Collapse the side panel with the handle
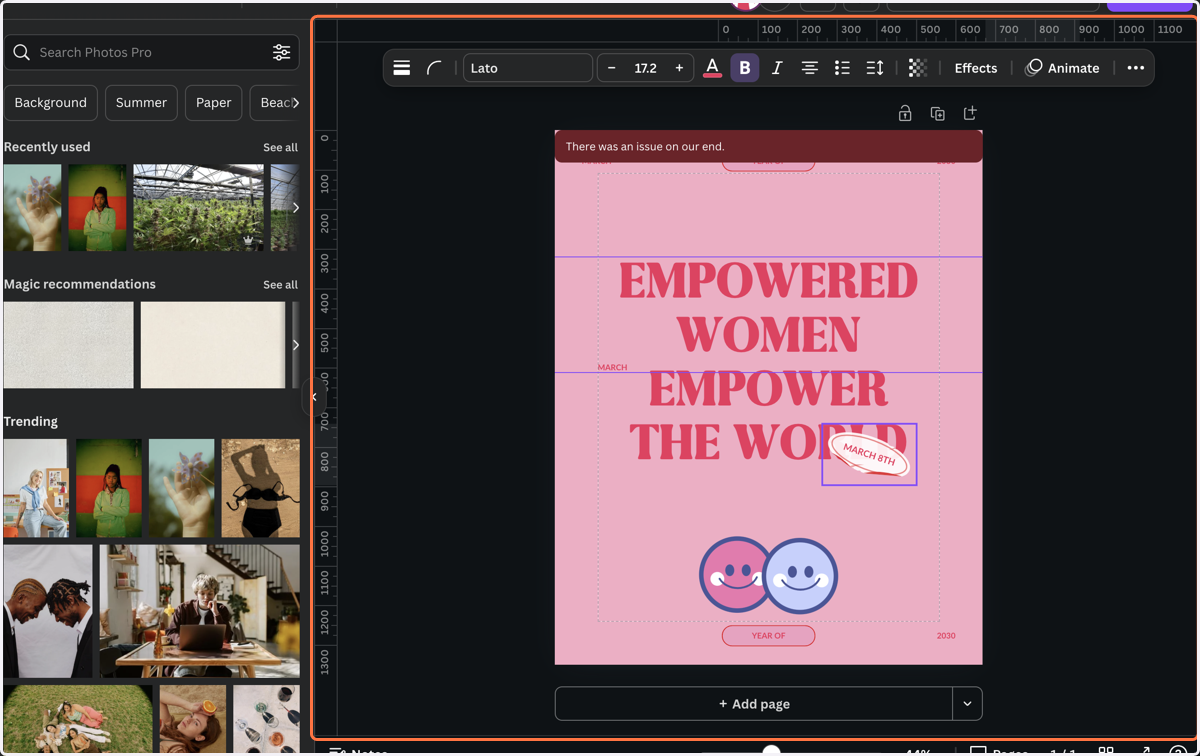This screenshot has height=756, width=1200. [x=314, y=397]
